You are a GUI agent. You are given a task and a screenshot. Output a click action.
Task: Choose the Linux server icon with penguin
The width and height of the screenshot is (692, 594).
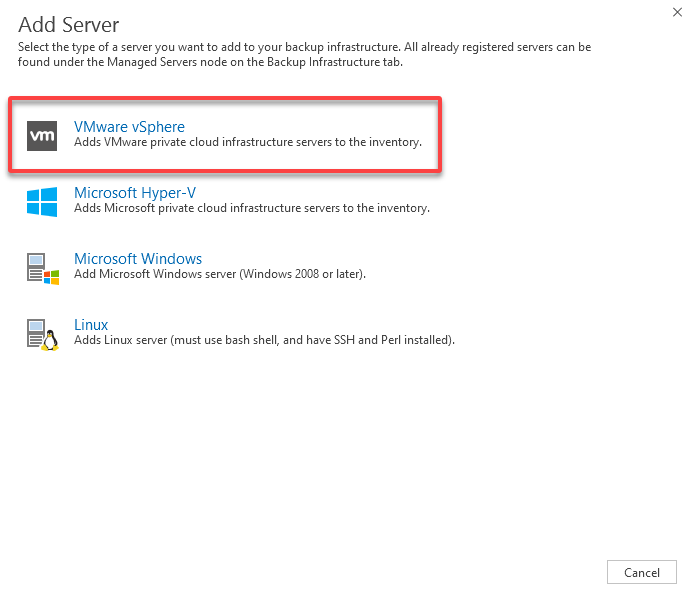[43, 335]
